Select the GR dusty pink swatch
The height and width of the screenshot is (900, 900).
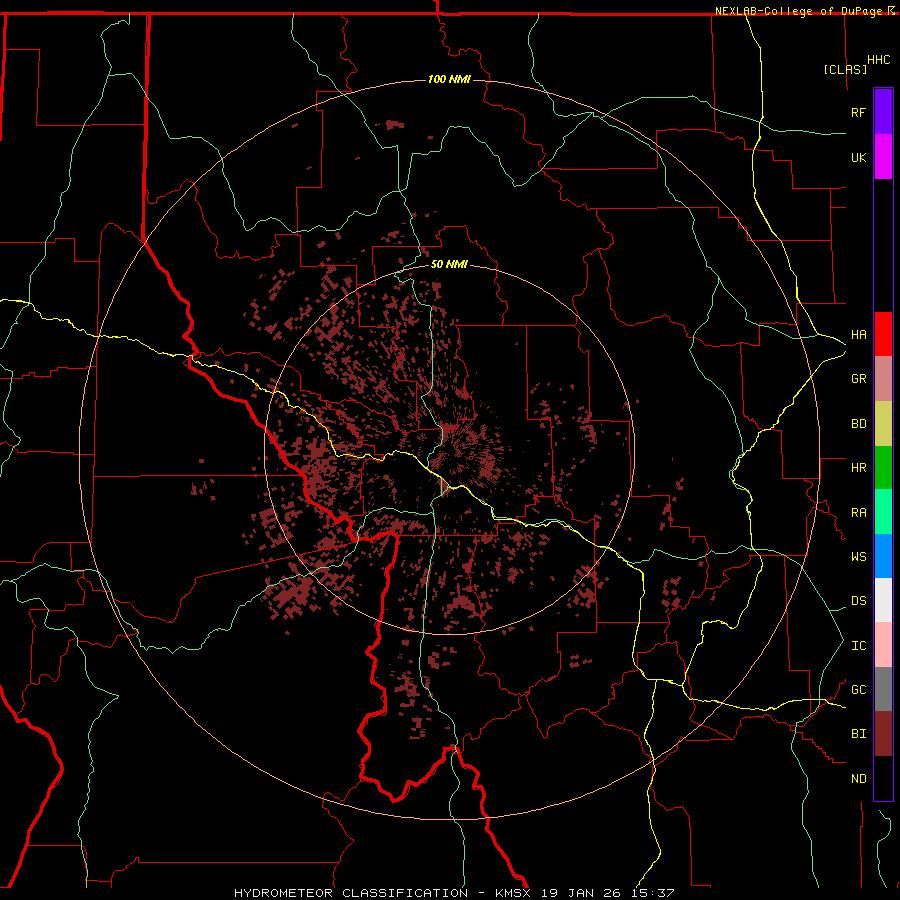(x=883, y=379)
